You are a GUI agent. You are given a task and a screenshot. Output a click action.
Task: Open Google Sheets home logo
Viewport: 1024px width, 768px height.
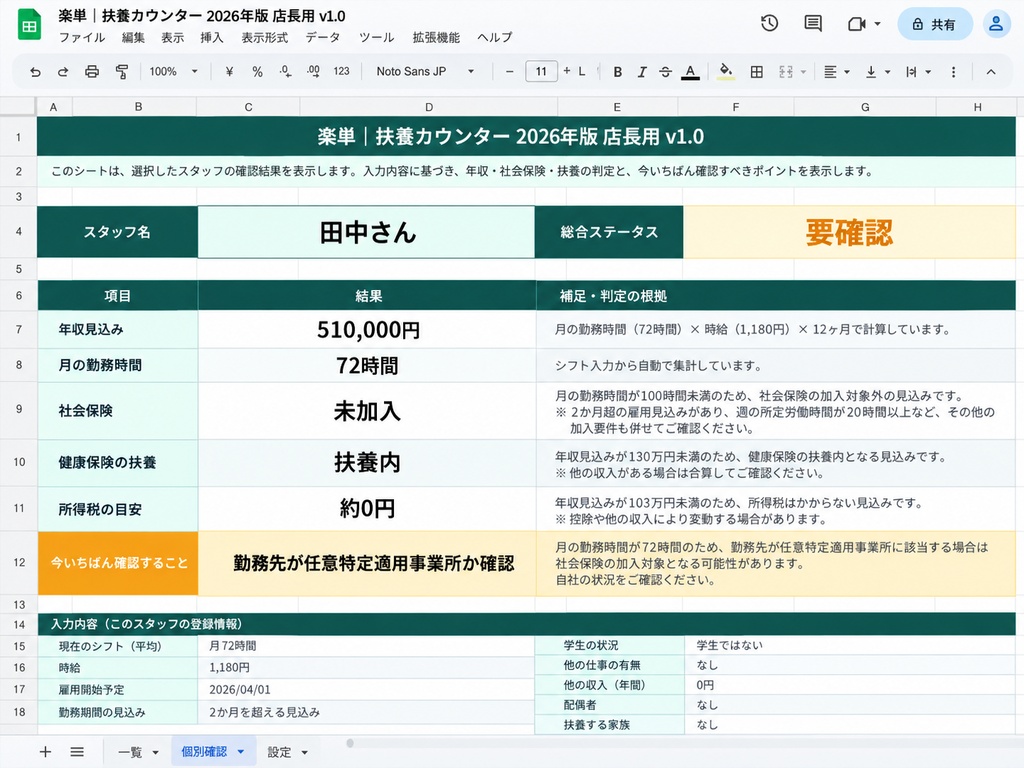[x=29, y=25]
